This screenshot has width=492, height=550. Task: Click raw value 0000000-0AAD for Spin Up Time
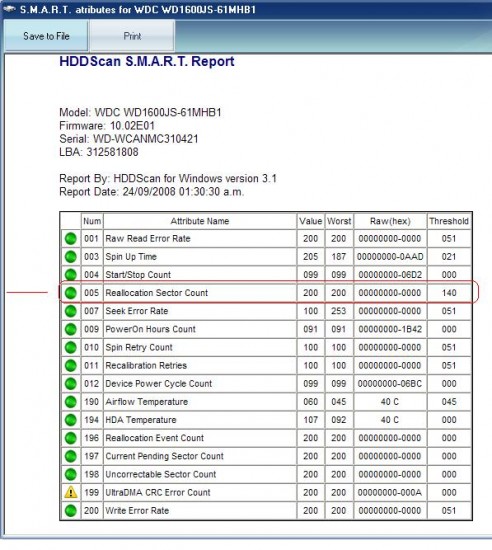click(x=390, y=257)
